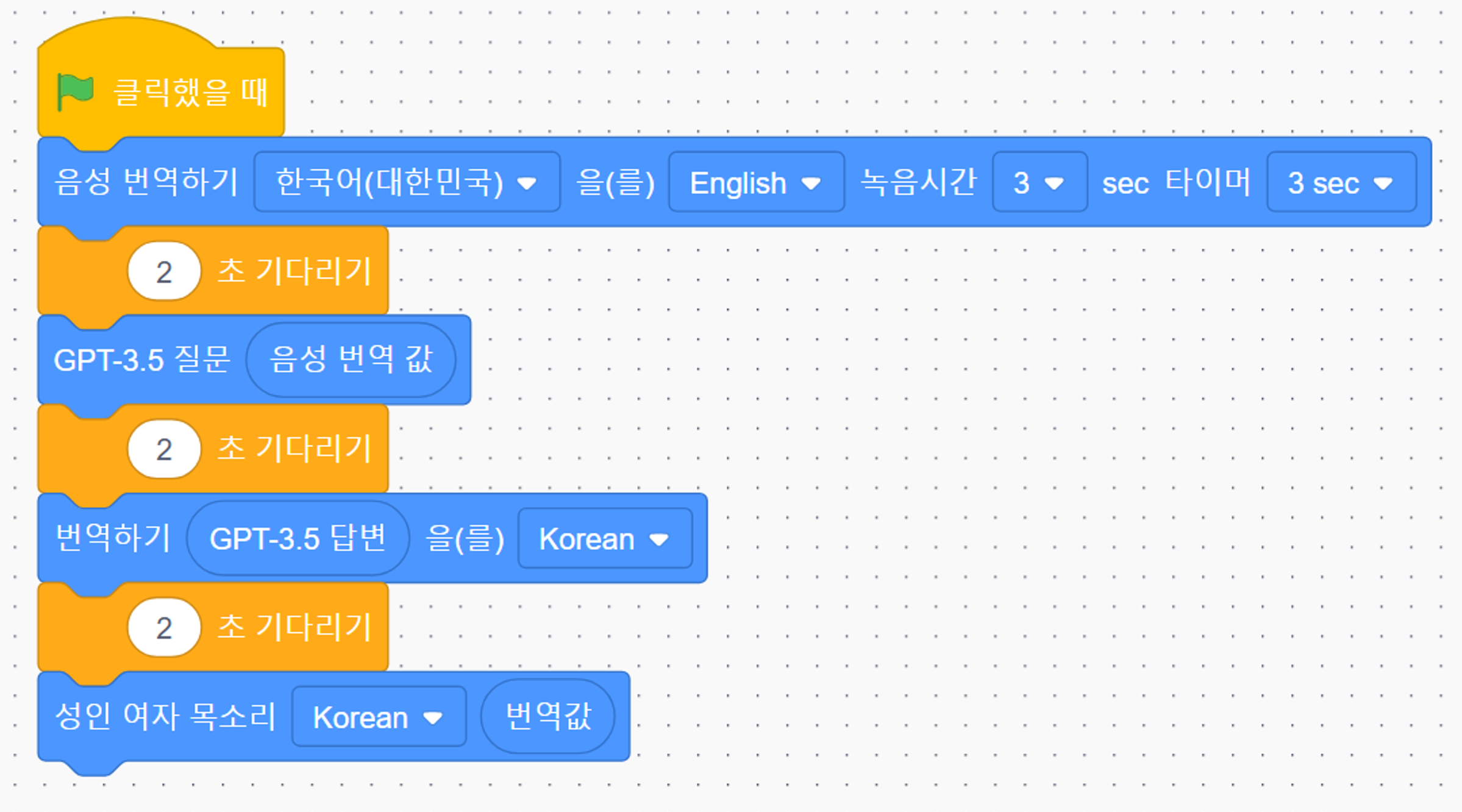
Task: Click the '성인 여자 목소리' block label
Action: [x=166, y=716]
